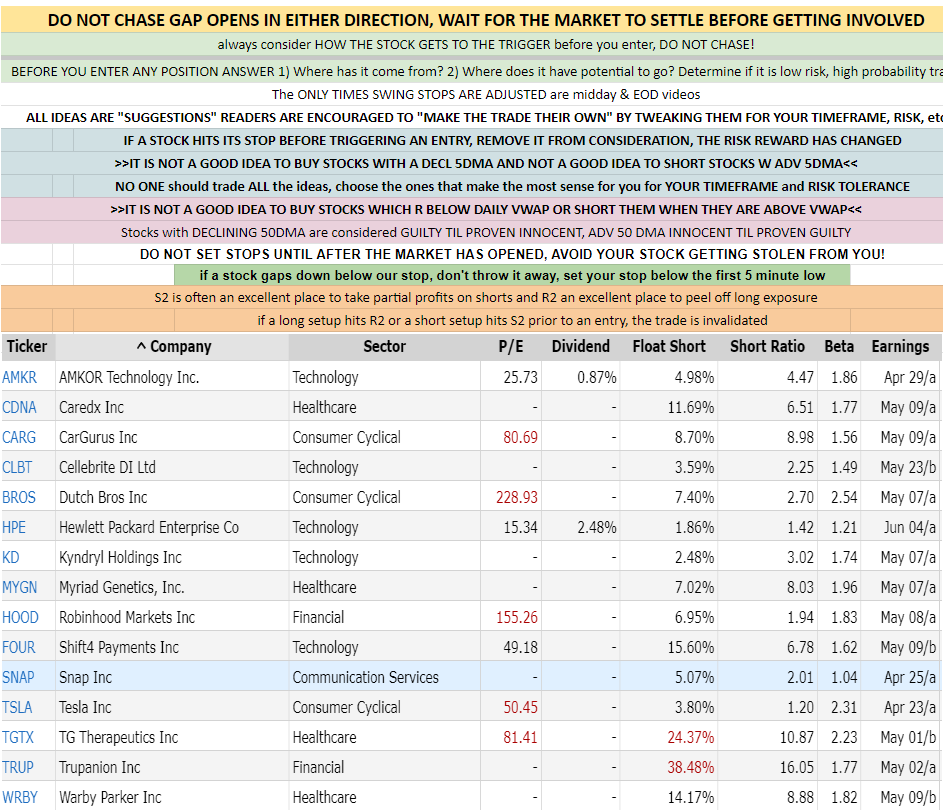
Task: Click the Dividend column header
Action: [x=580, y=346]
